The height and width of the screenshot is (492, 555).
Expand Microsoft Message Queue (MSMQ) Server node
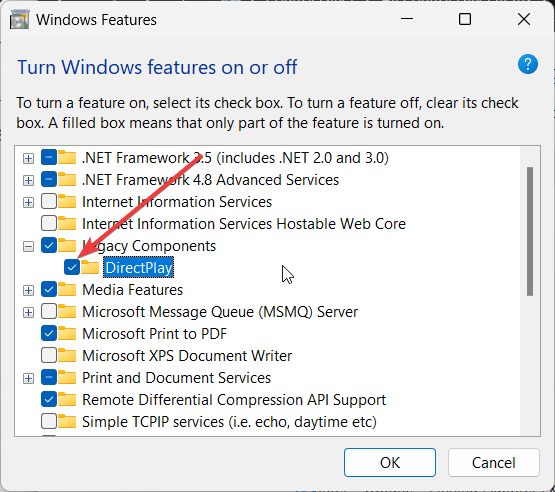click(28, 313)
